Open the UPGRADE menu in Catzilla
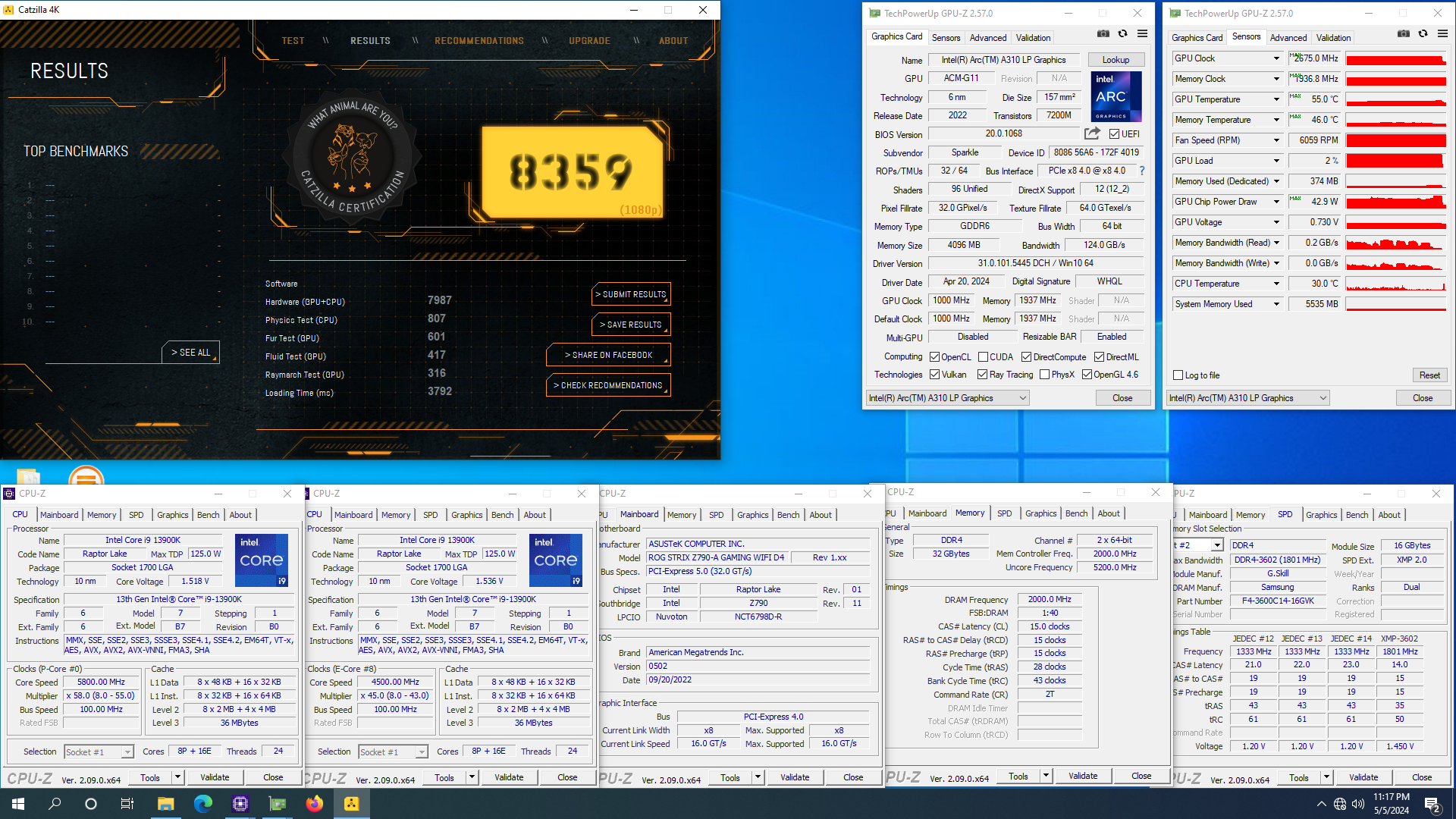 pyautogui.click(x=589, y=41)
